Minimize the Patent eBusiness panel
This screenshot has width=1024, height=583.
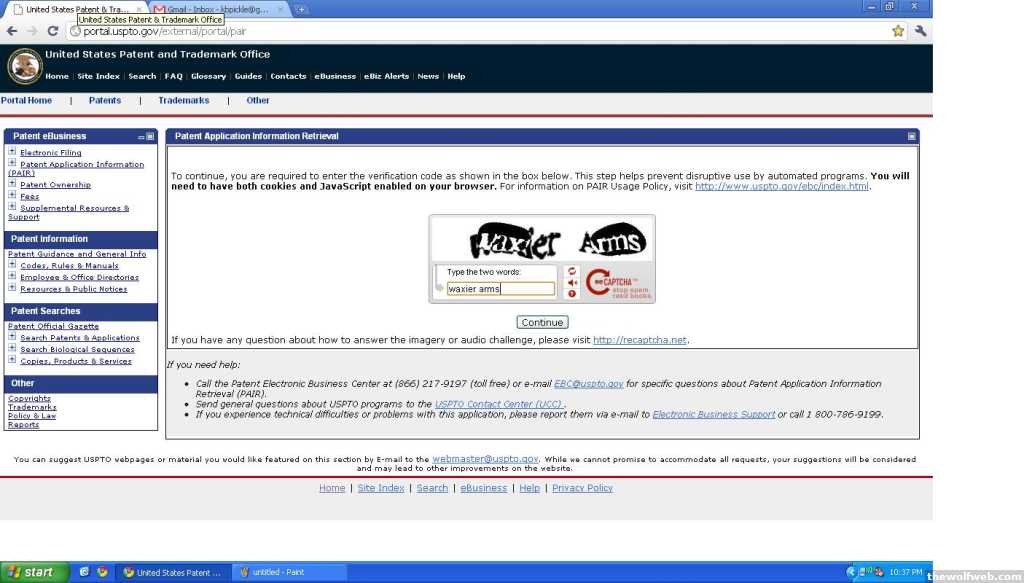coord(141,136)
